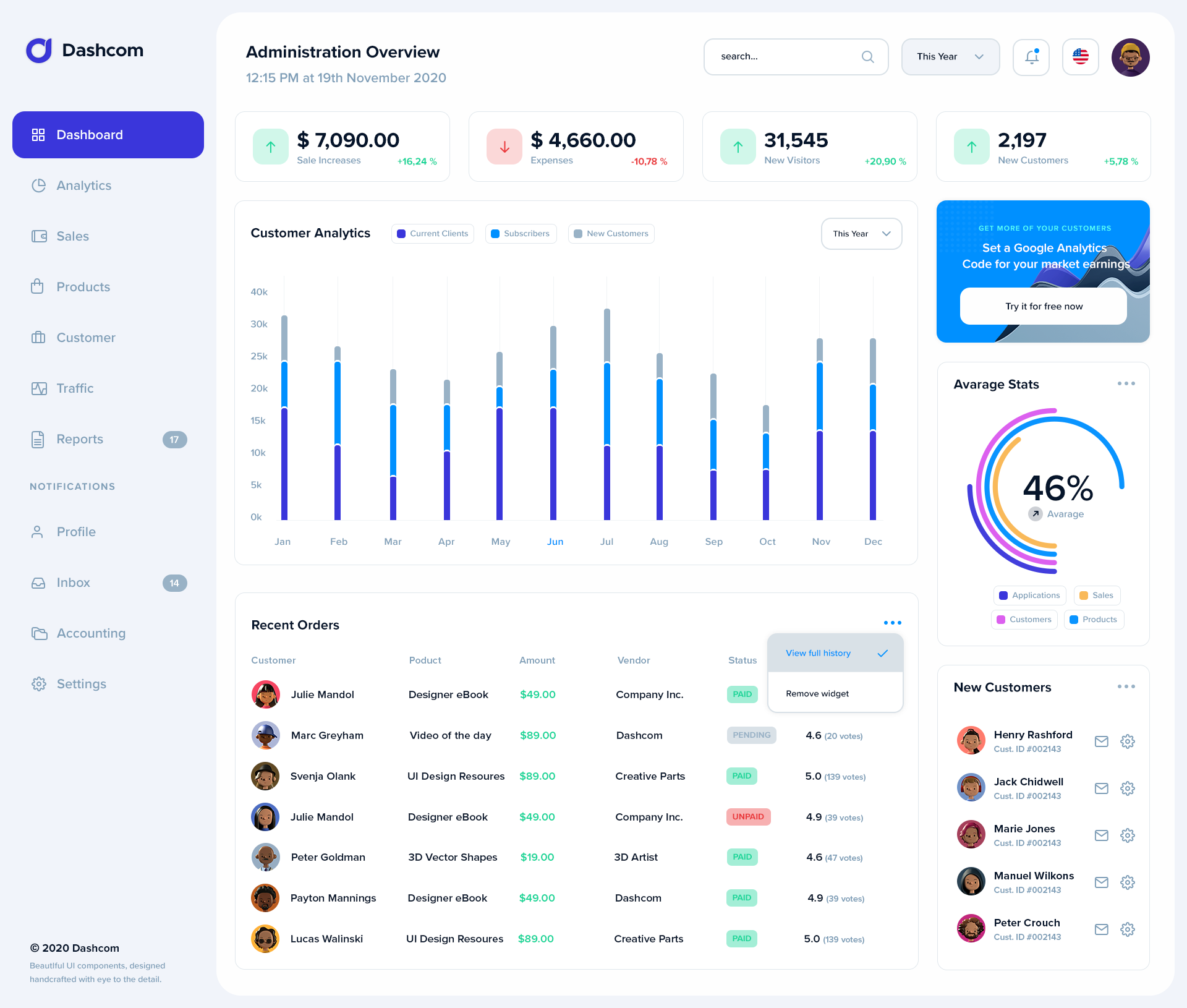This screenshot has width=1187, height=1008.
Task: Click the notification bell icon
Action: (1031, 56)
